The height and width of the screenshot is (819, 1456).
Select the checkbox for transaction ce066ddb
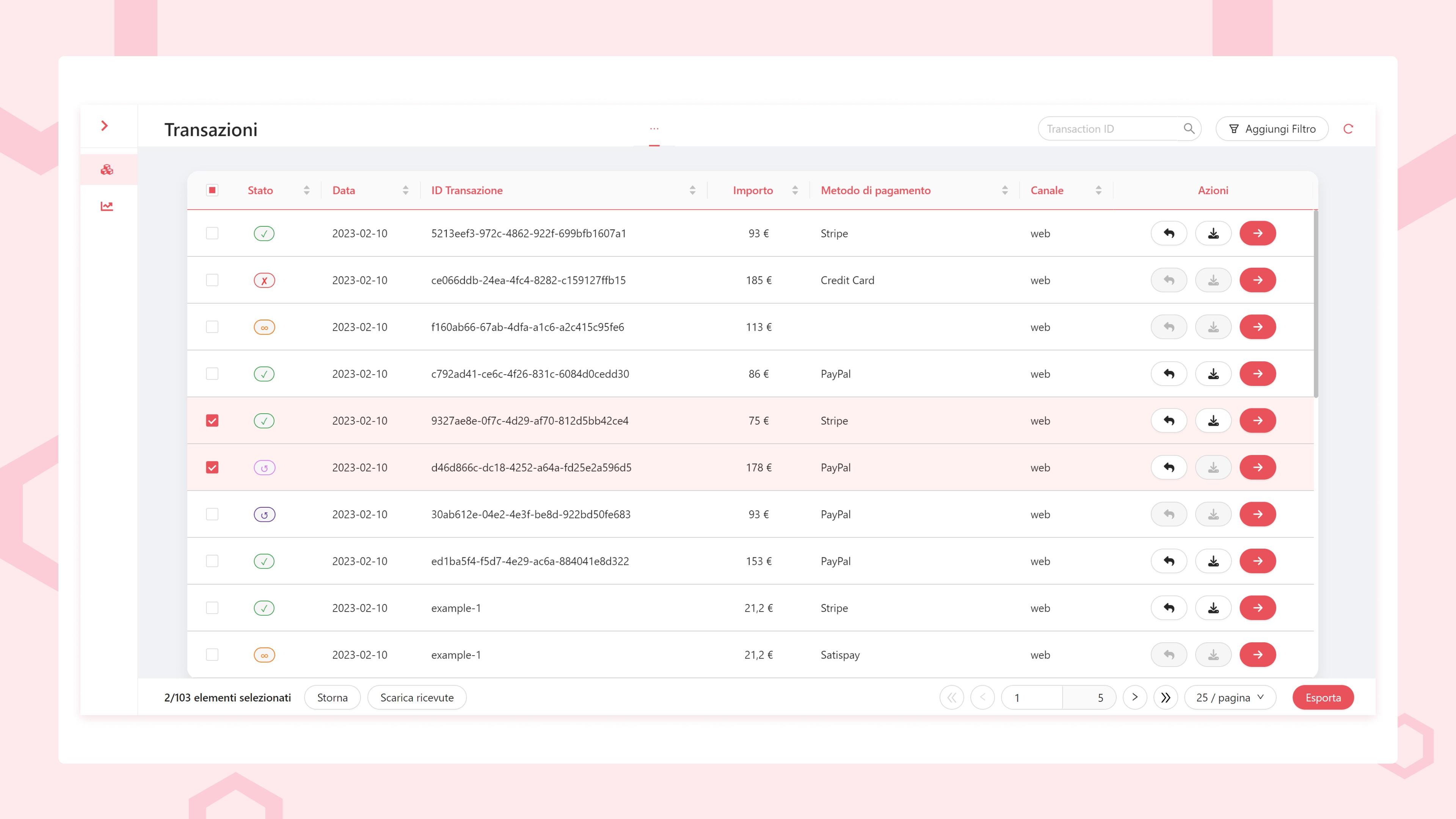(x=212, y=280)
